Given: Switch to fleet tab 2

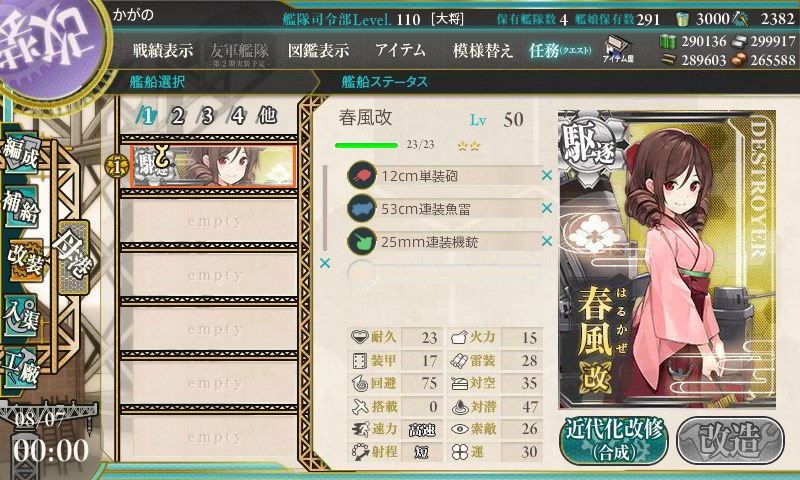Looking at the screenshot, I should (x=178, y=116).
